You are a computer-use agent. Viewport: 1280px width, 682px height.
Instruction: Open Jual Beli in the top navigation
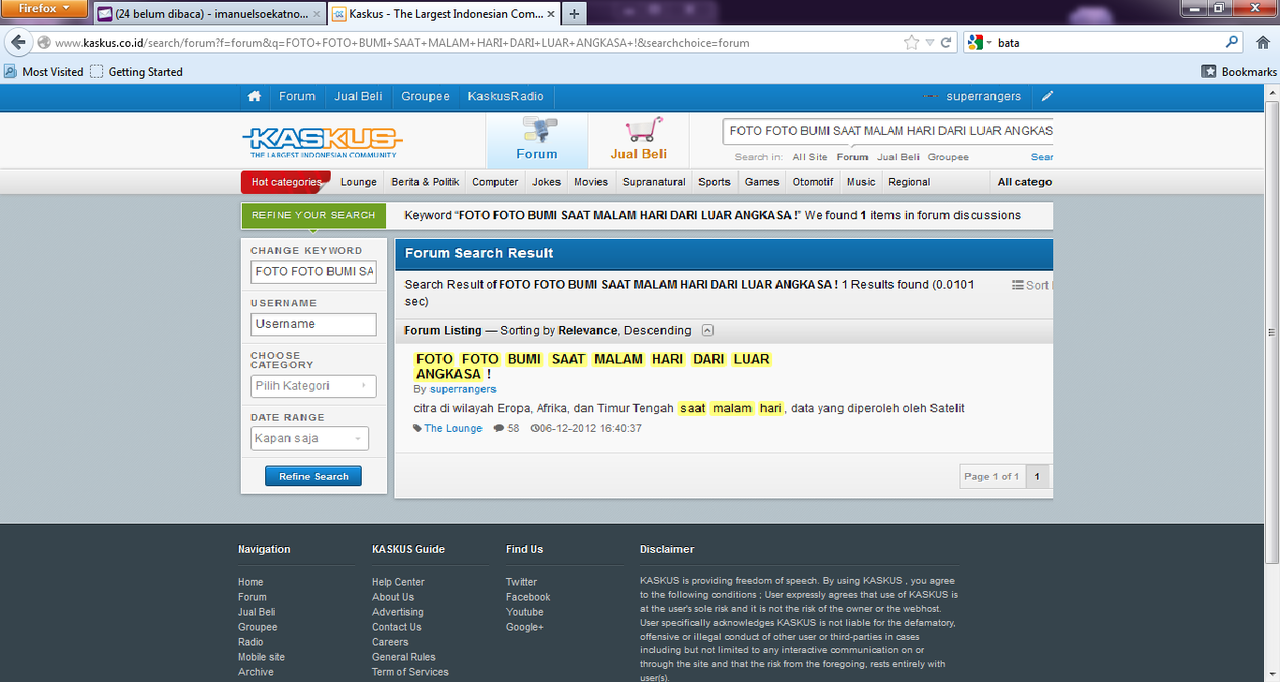tap(358, 96)
